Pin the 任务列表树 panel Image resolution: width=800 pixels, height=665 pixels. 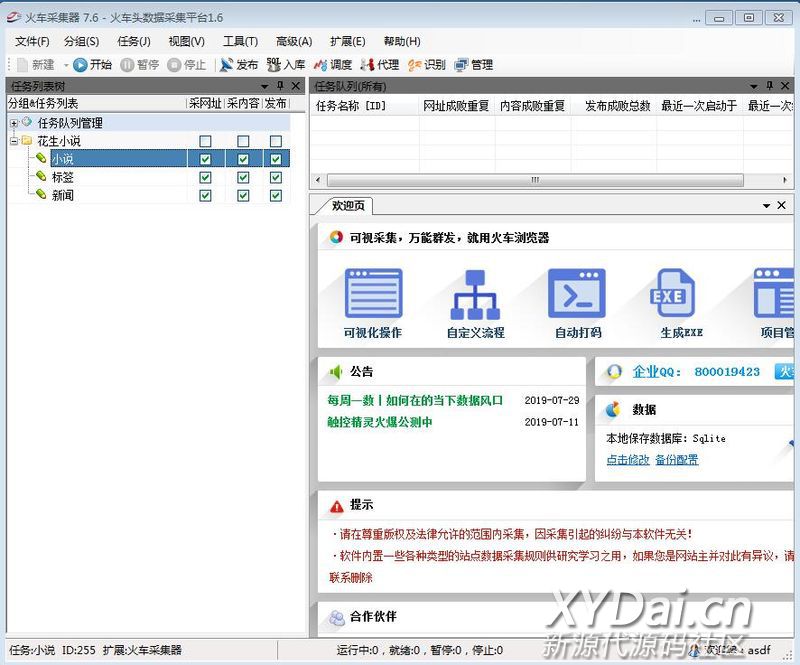point(280,85)
